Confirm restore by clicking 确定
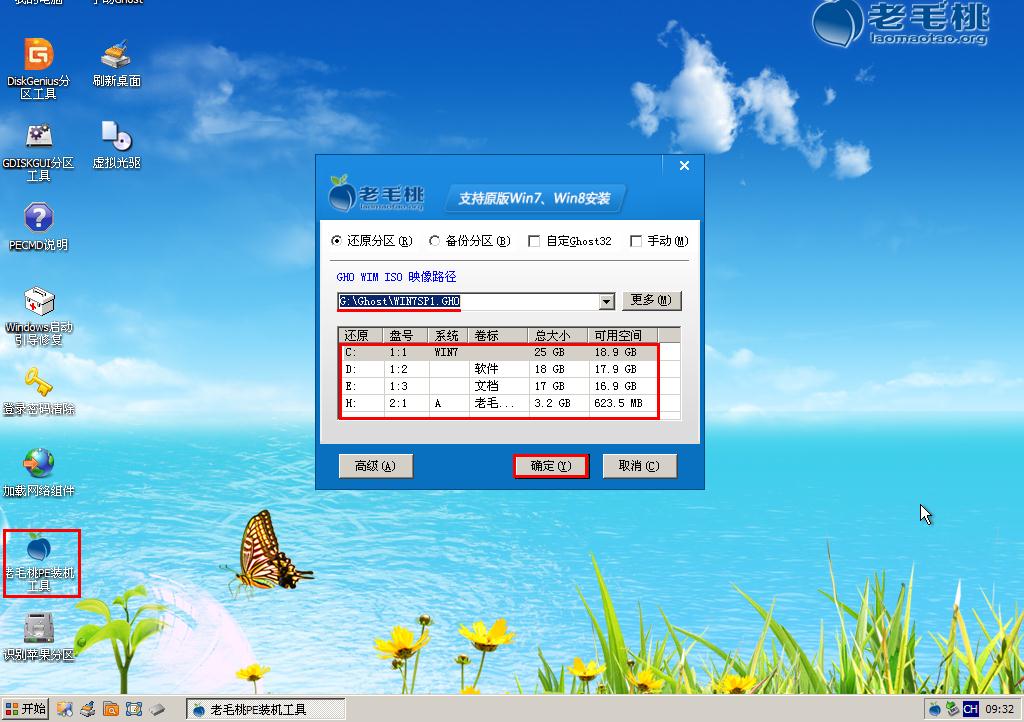The width and height of the screenshot is (1024, 722). pos(551,465)
